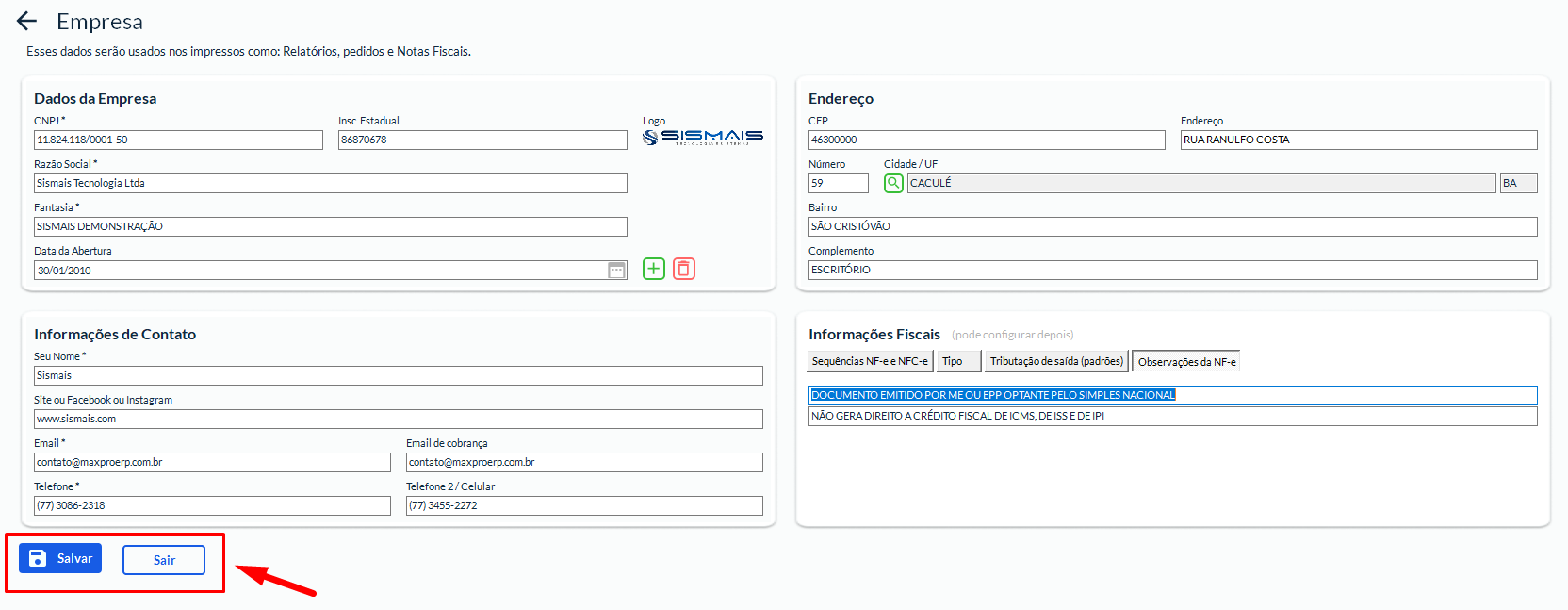Click the Telefone 2 / Celular field
This screenshot has width=1568, height=610.
[x=584, y=505]
